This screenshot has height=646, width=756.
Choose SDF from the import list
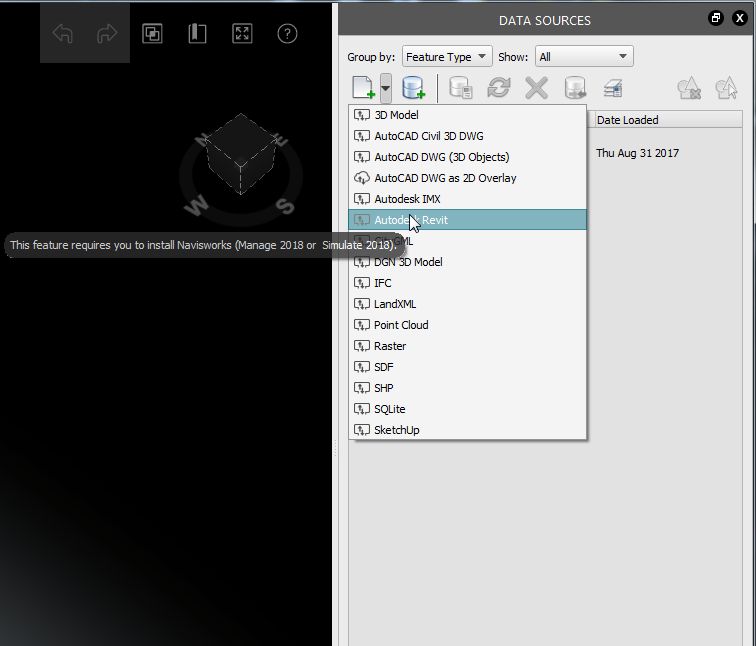467,367
